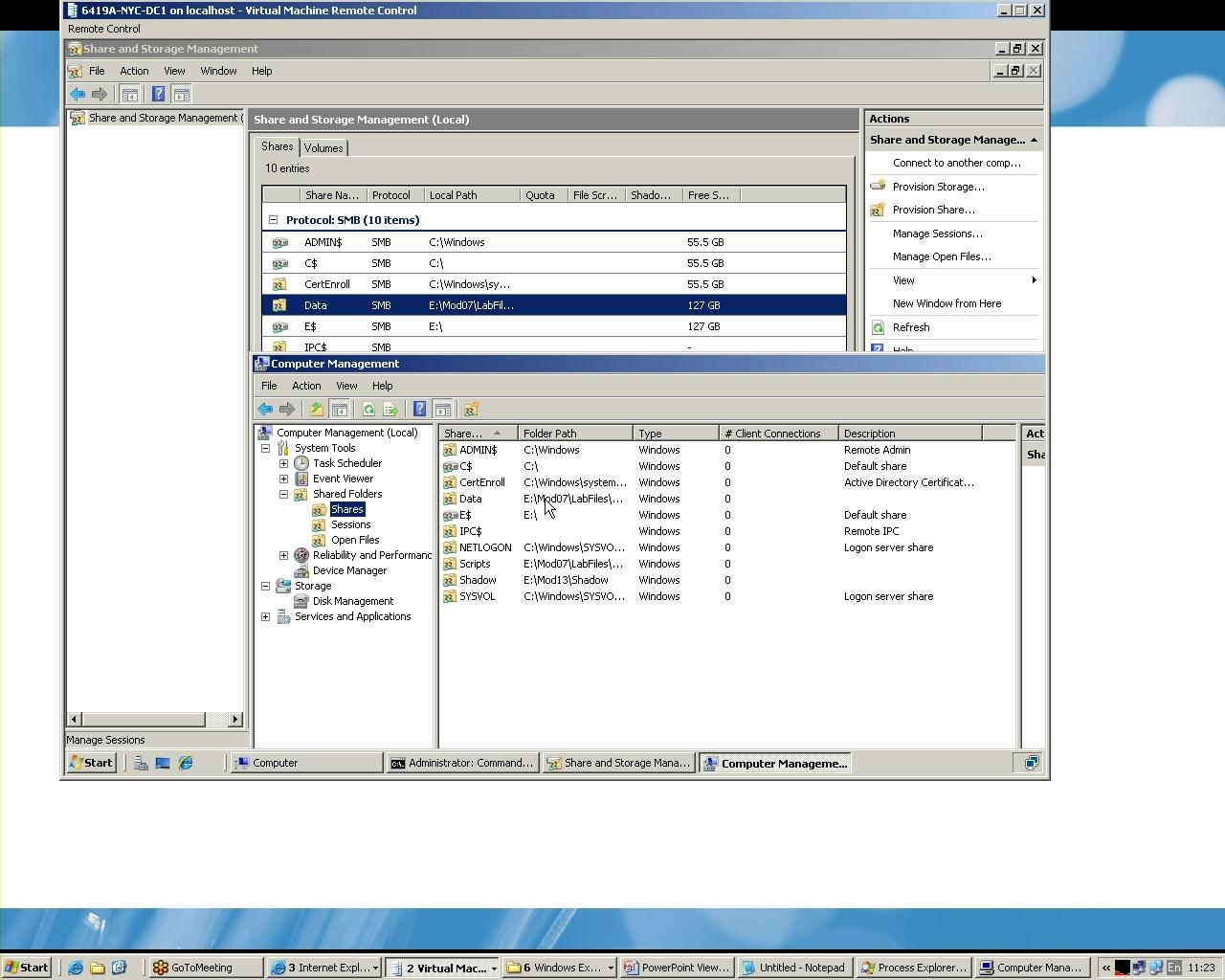
Task: Click Export List icon in Computer Management toolbar
Action: tap(390, 410)
